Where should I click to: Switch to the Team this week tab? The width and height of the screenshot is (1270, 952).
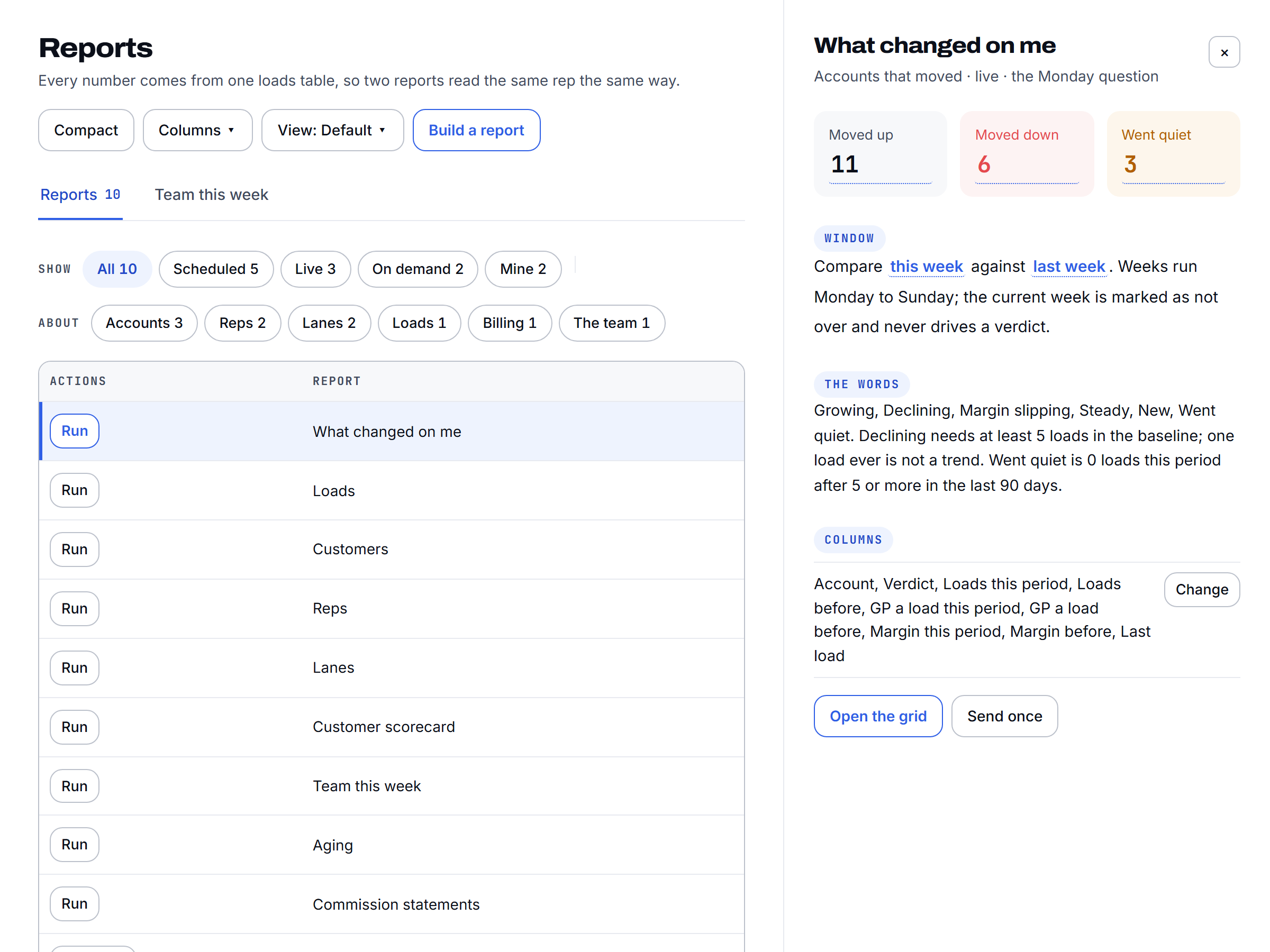(x=211, y=195)
